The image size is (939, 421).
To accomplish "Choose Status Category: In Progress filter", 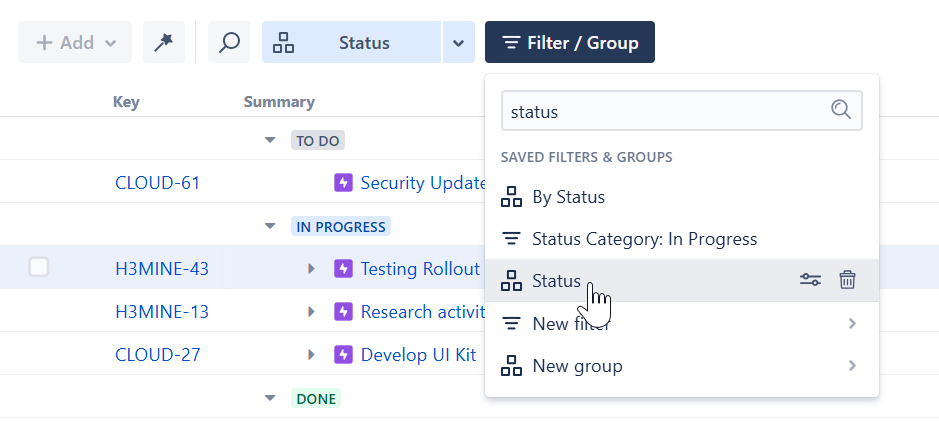I will 644,239.
